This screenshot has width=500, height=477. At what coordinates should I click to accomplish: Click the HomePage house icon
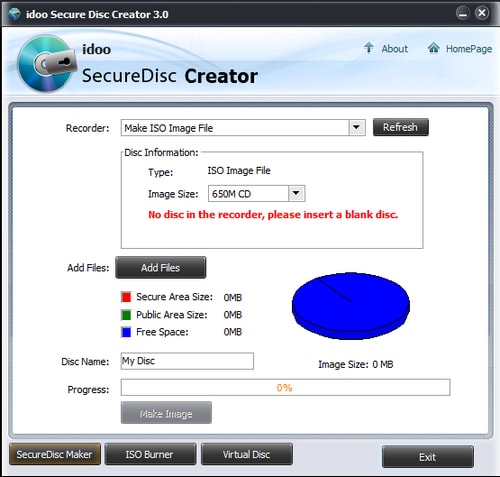pyautogui.click(x=433, y=48)
